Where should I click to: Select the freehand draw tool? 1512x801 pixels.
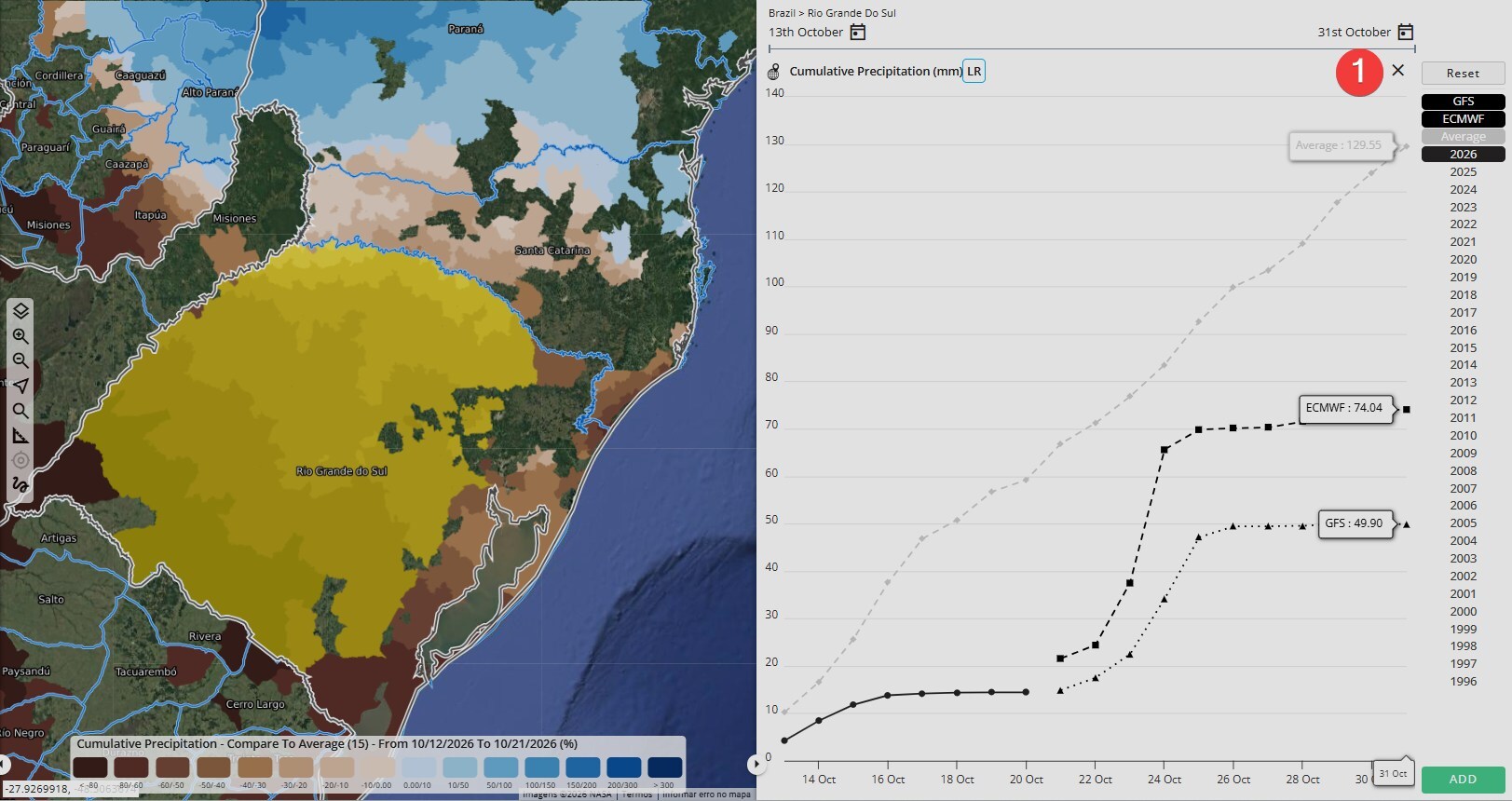[20, 484]
